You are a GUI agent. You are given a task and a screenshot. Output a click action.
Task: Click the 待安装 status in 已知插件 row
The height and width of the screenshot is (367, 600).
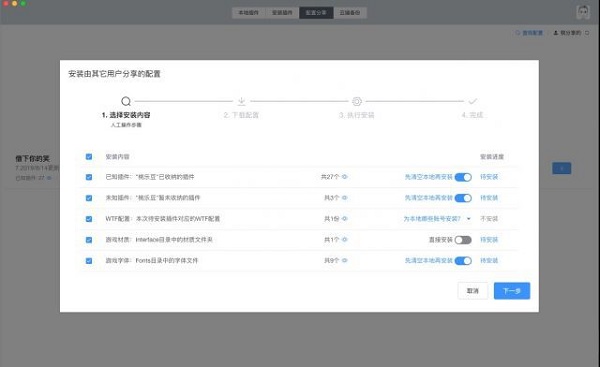pos(489,177)
